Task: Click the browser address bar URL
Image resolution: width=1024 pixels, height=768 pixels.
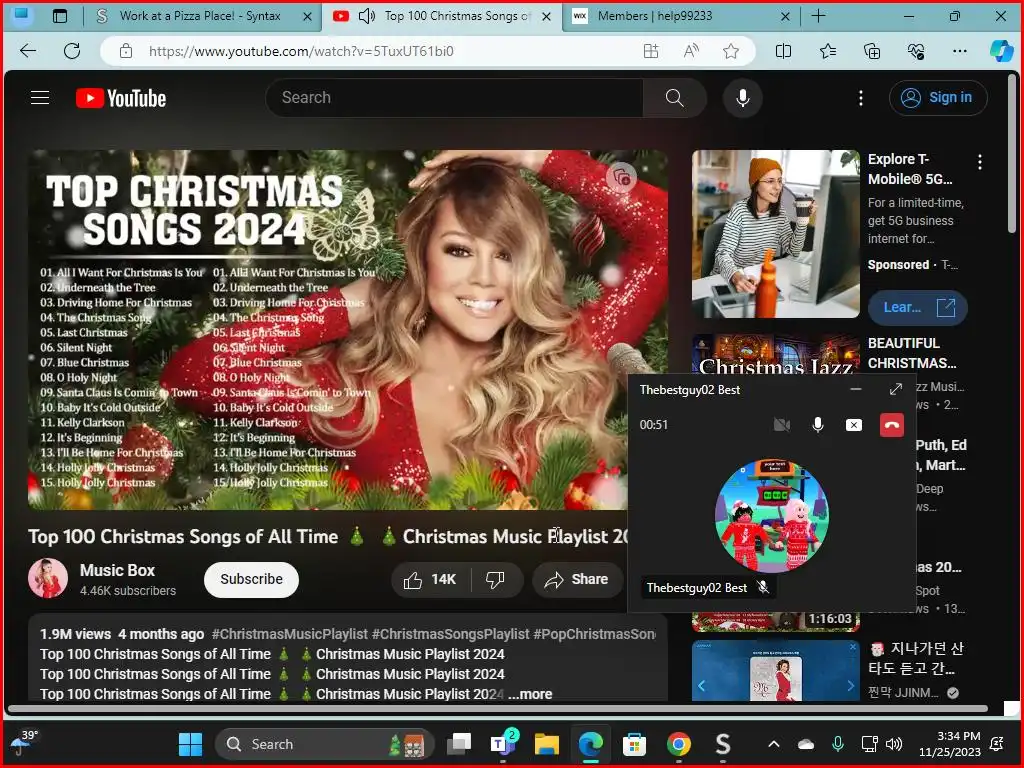Action: (301, 51)
